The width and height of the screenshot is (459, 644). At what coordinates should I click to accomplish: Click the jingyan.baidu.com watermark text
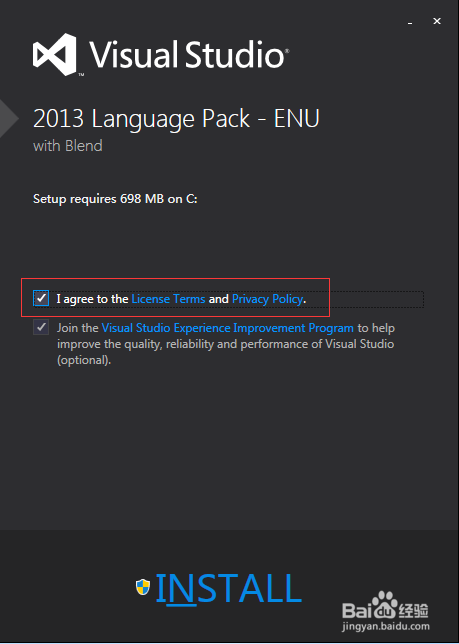click(386, 626)
